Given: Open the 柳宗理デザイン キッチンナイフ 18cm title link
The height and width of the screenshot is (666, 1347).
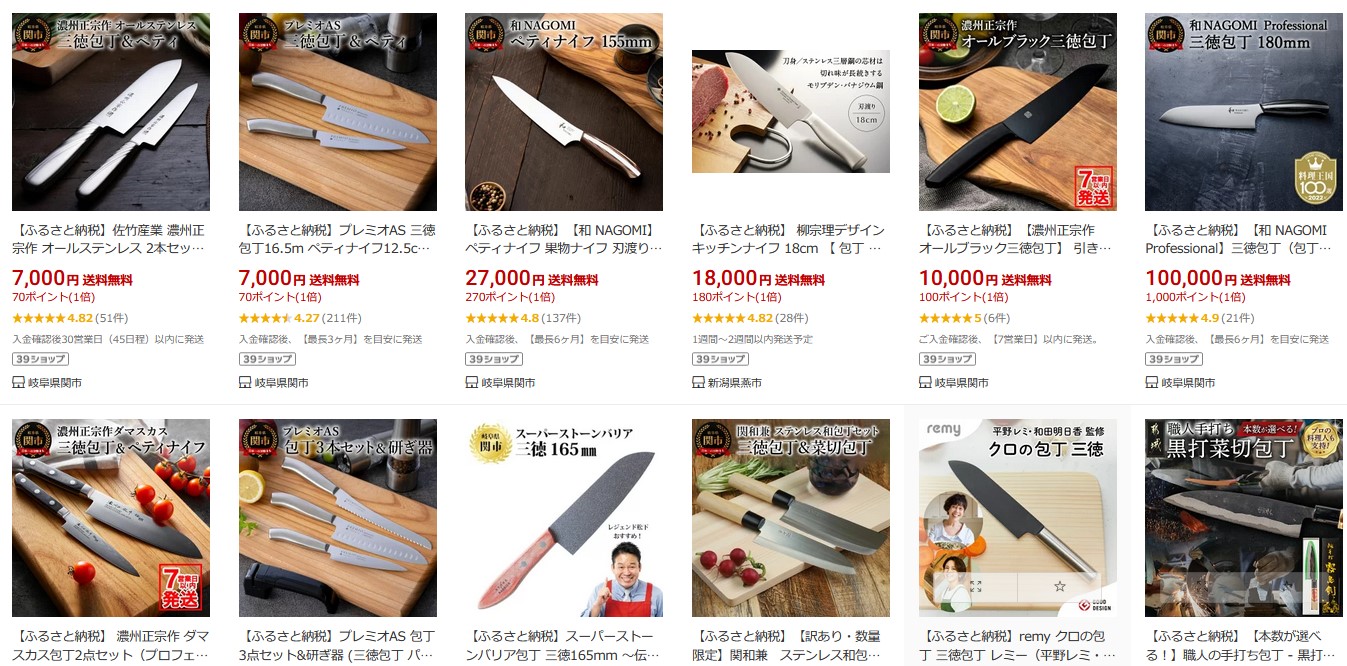Looking at the screenshot, I should click(790, 239).
